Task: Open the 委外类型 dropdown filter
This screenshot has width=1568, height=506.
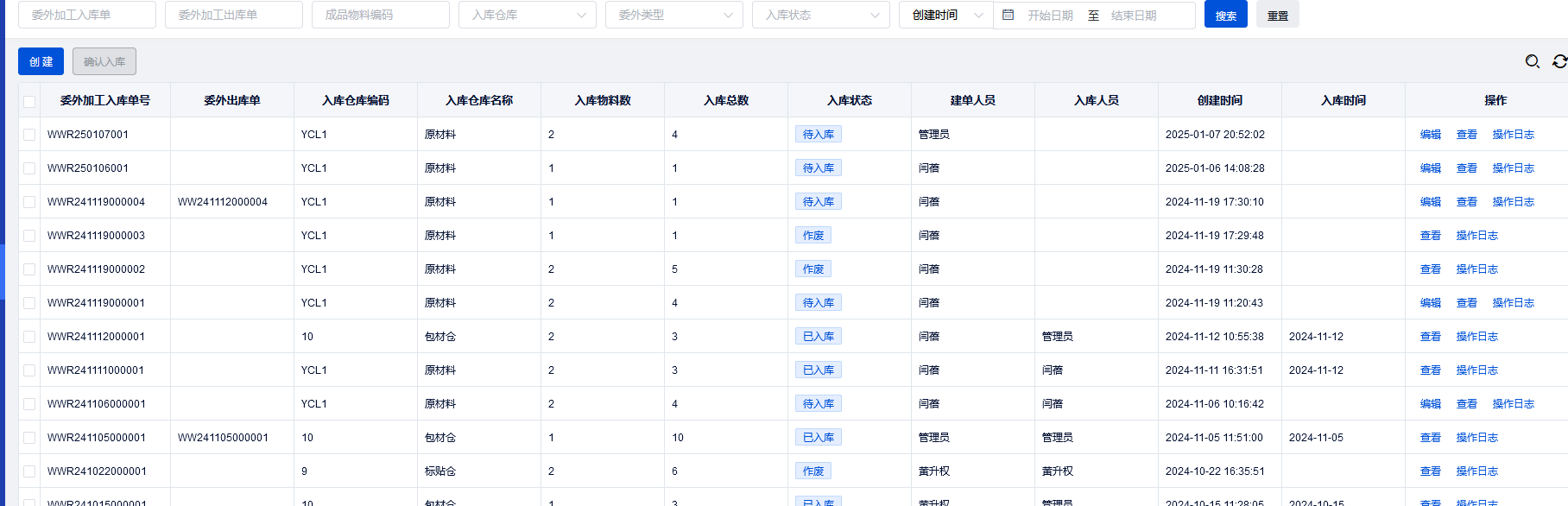Action: point(674,15)
